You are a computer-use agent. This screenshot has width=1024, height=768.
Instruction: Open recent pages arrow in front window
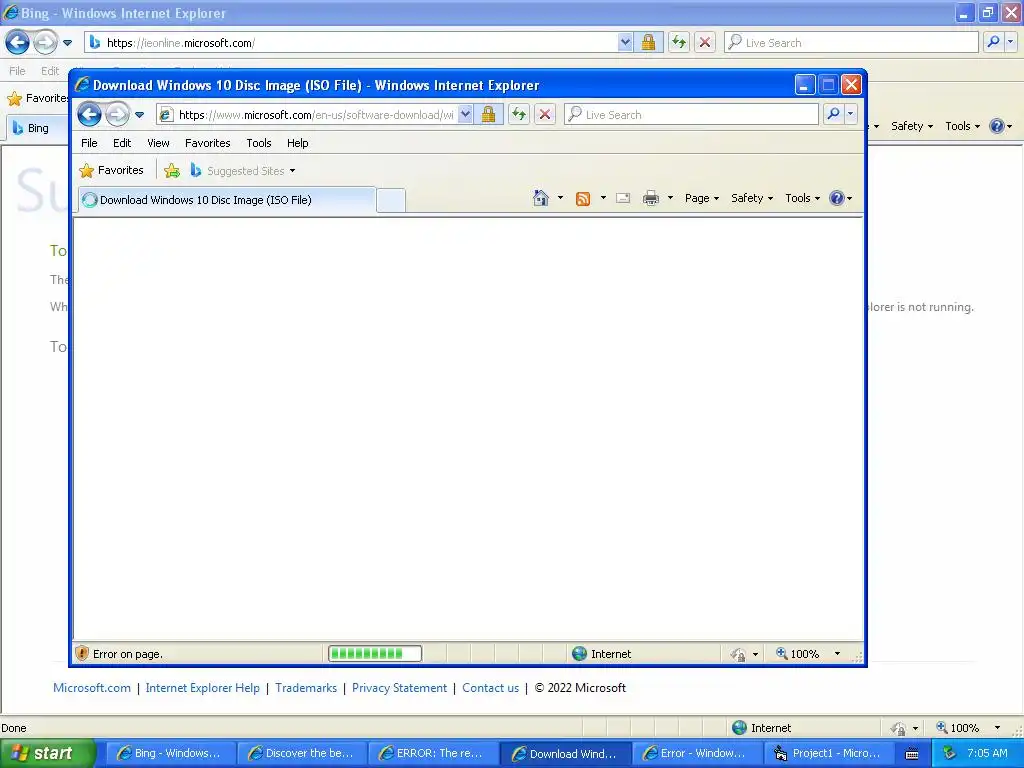click(140, 115)
